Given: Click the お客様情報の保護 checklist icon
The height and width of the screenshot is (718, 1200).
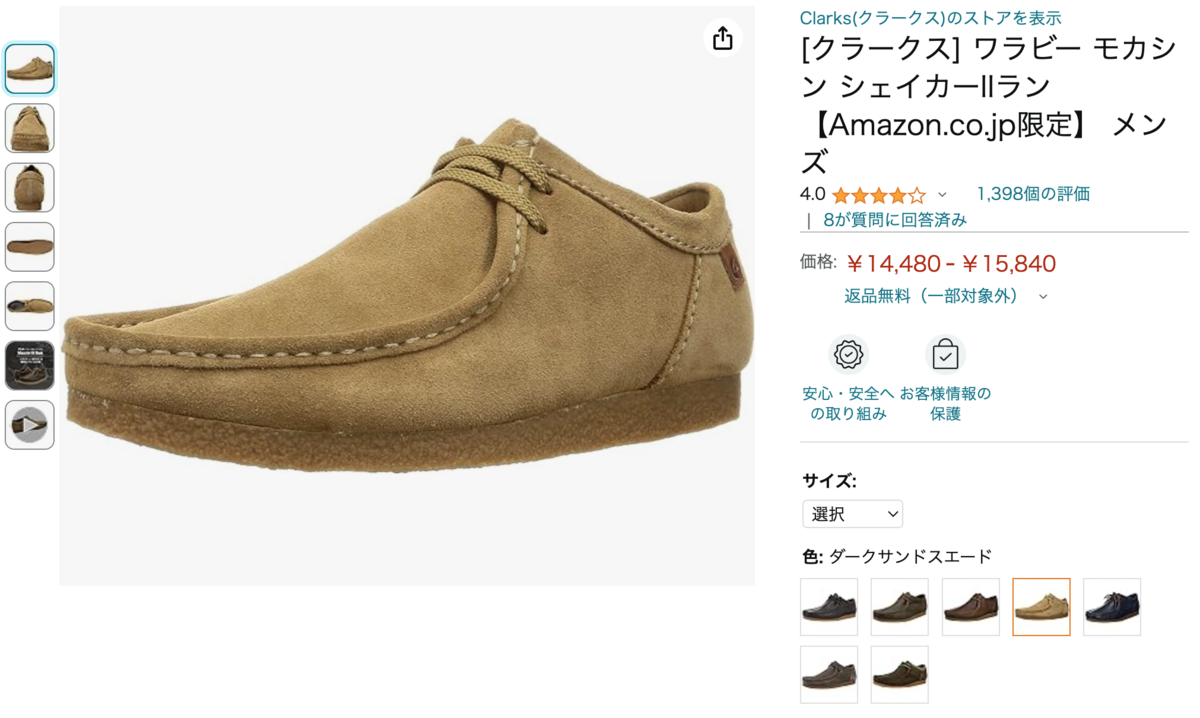Looking at the screenshot, I should tap(944, 354).
